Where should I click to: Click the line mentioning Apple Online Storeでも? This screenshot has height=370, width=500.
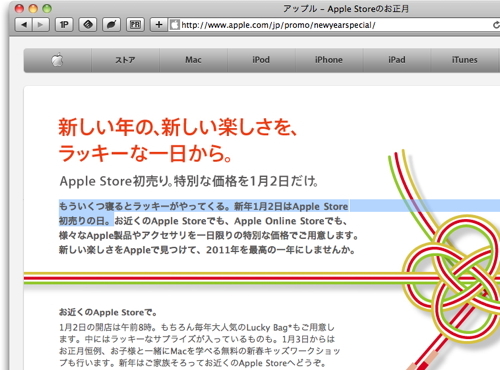(203, 221)
